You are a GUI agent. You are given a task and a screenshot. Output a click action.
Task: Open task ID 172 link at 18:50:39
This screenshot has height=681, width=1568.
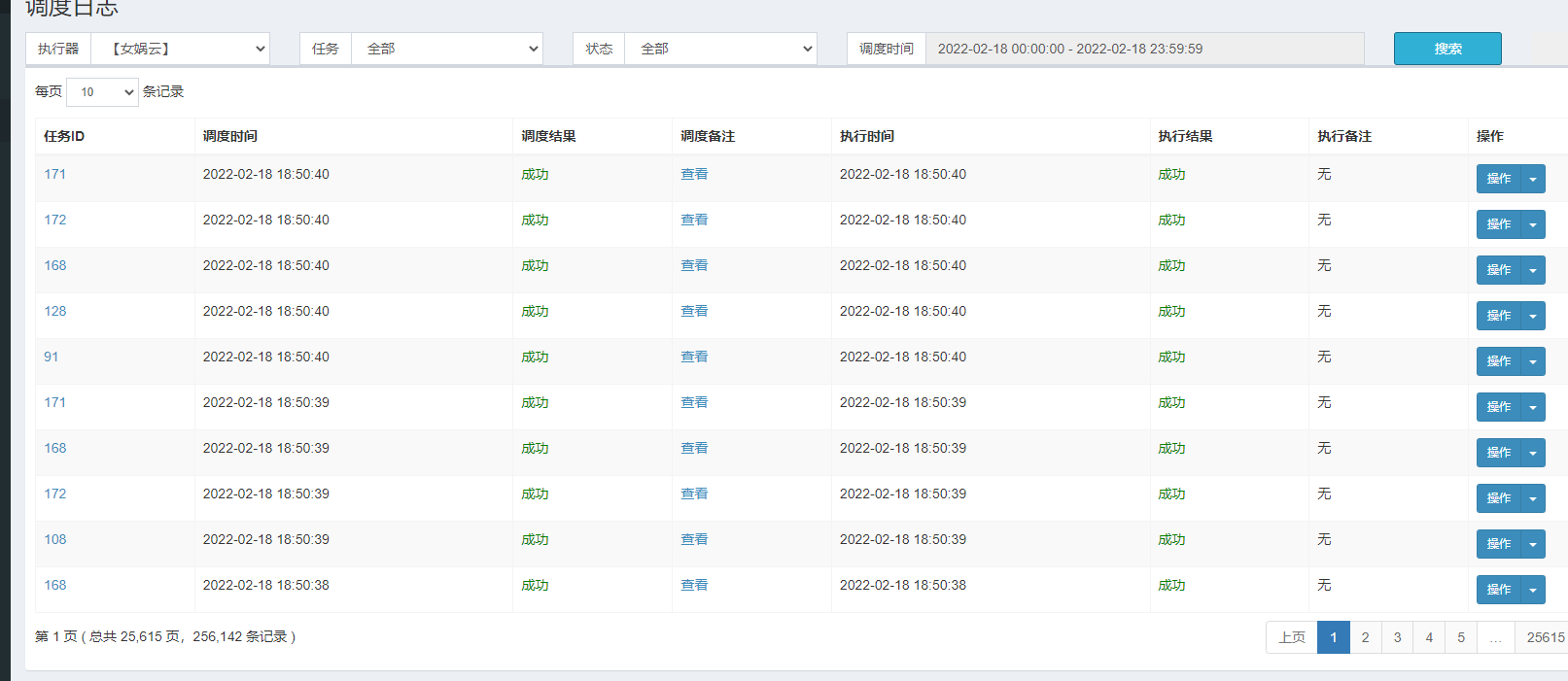[x=55, y=494]
